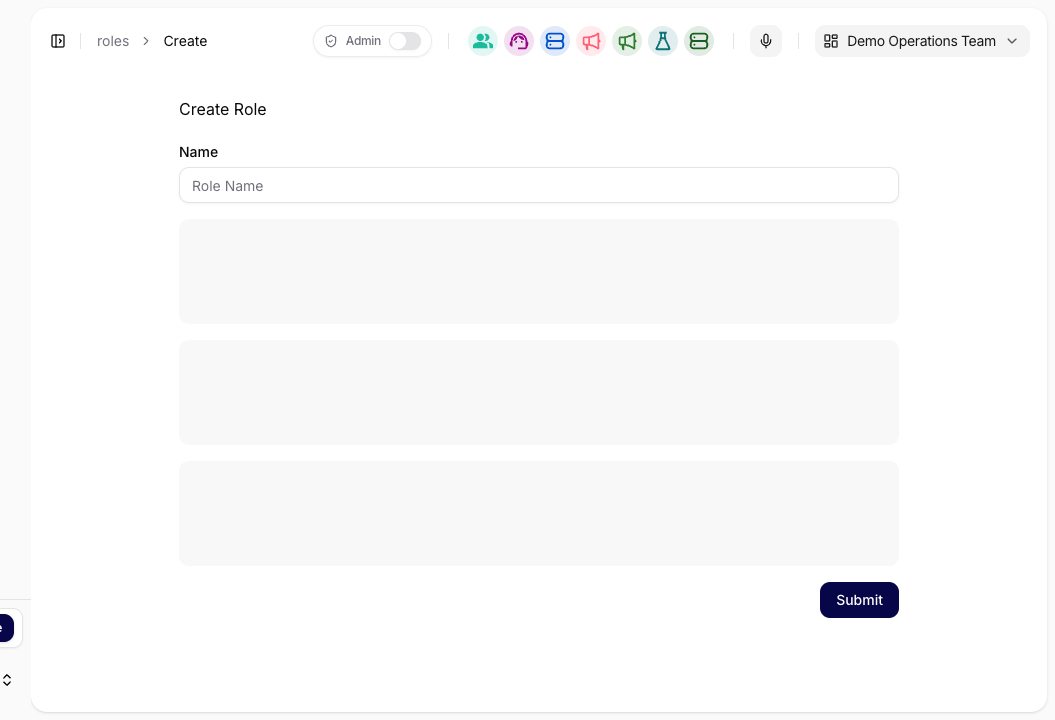
Task: Open the green megaphone icon
Action: (x=626, y=41)
